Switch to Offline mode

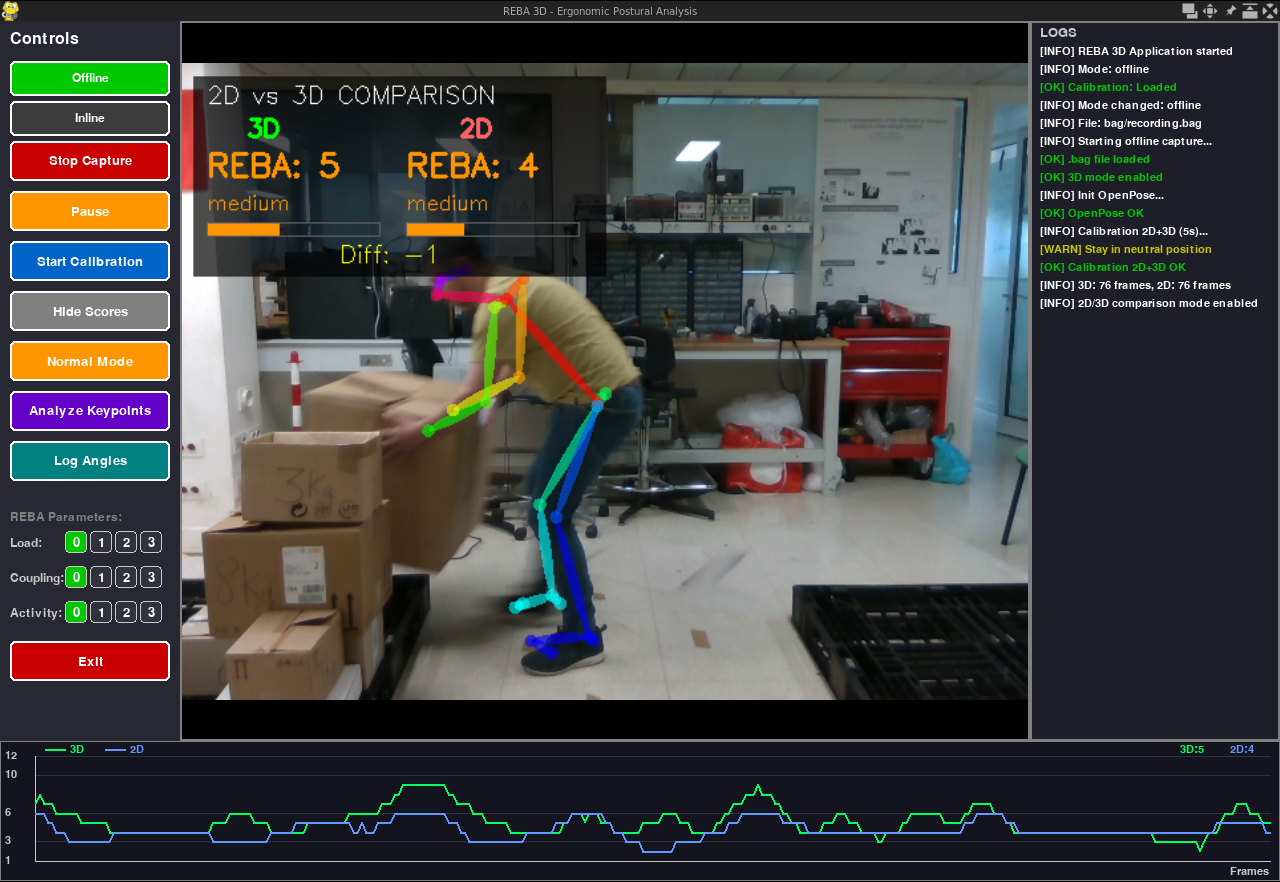point(90,78)
